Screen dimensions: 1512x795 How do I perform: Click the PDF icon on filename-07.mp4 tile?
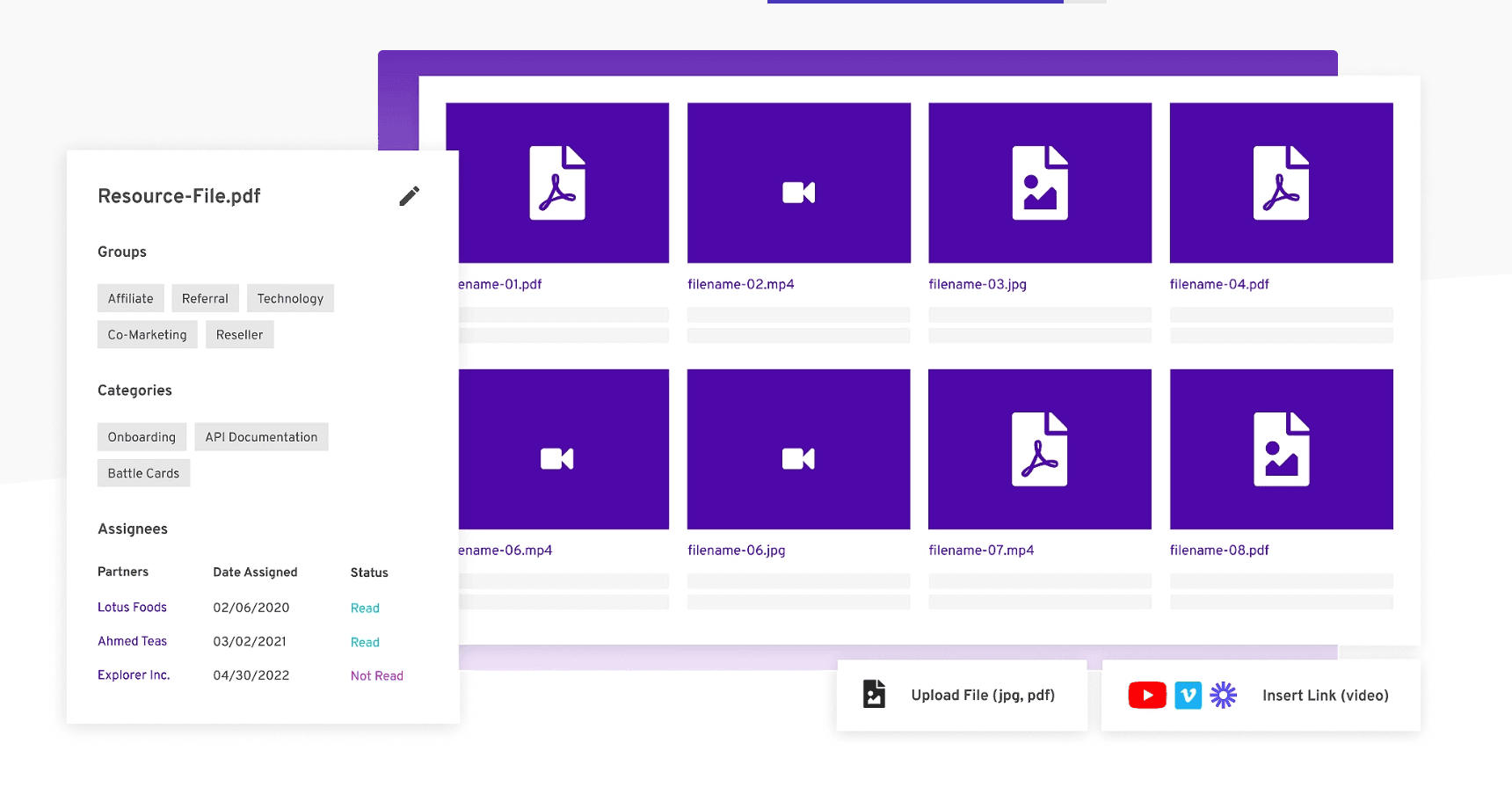click(1040, 449)
